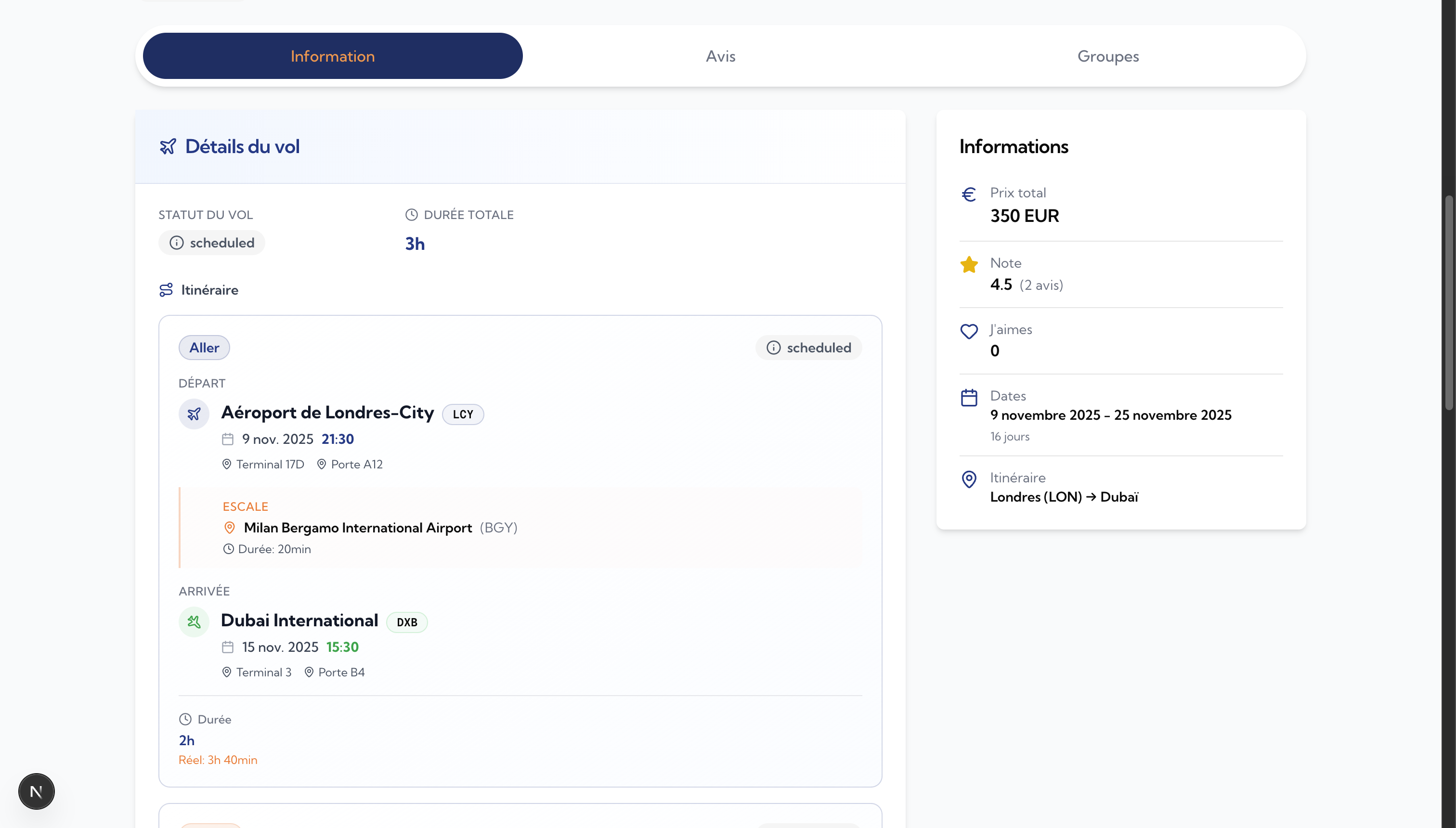
Task: Click the location pin icon in Informations Itinéraire
Action: (969, 479)
